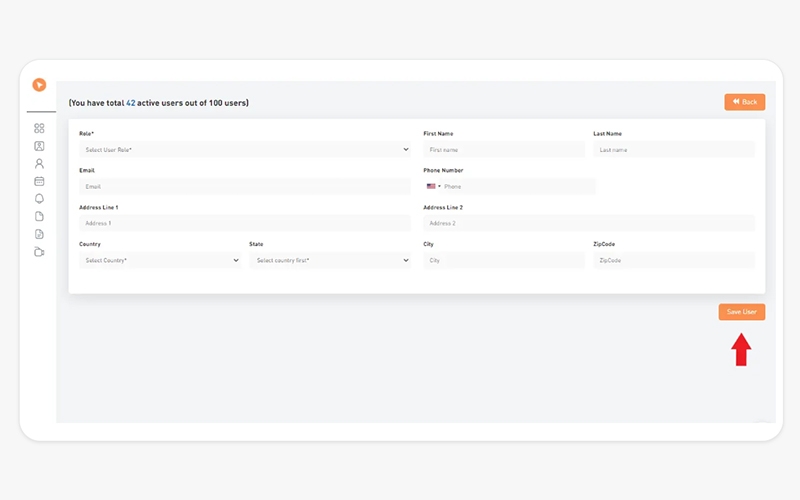
Task: Expand the Select User Role dropdown
Action: pos(245,149)
